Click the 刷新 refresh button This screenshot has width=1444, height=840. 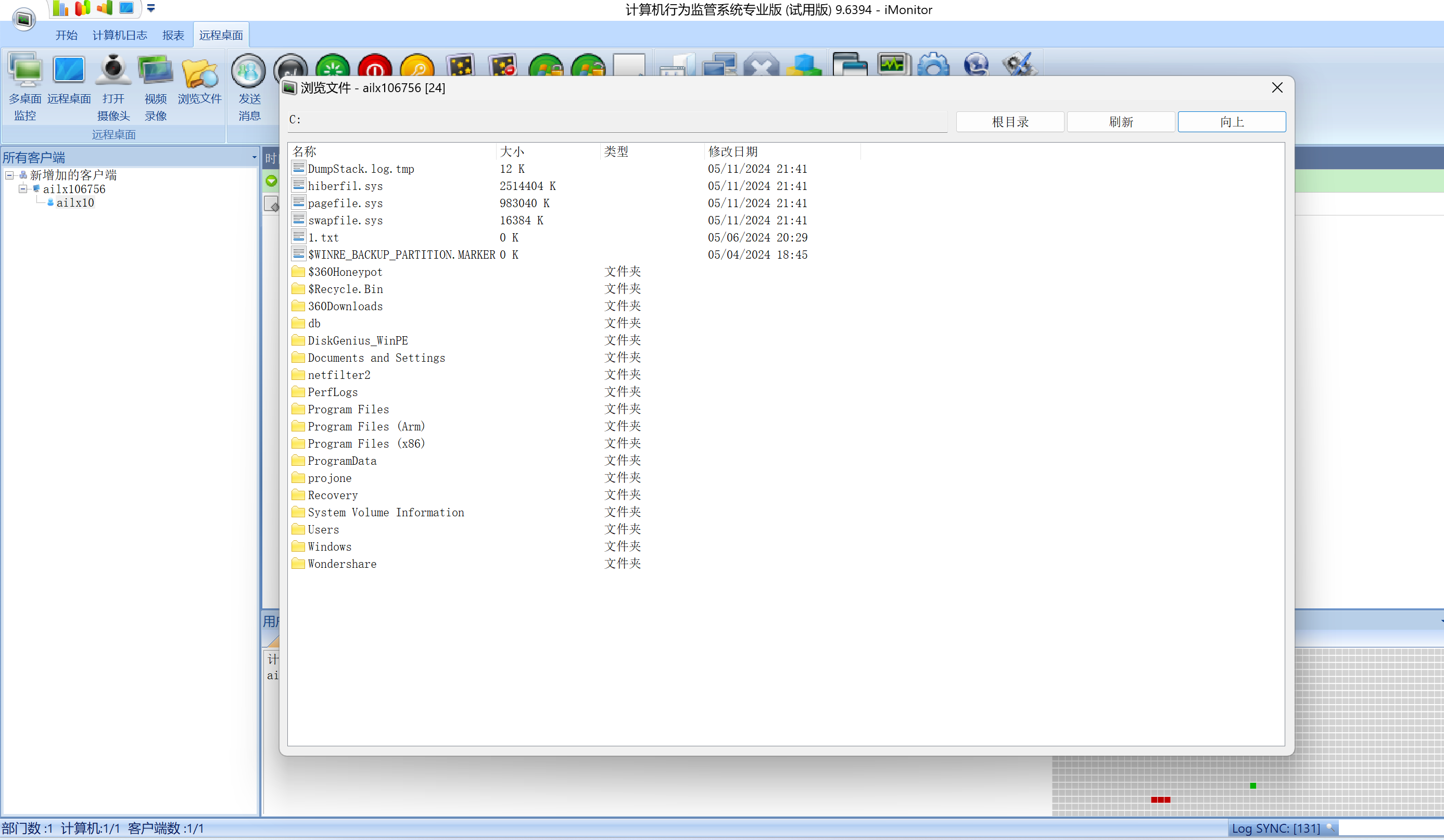1120,122
